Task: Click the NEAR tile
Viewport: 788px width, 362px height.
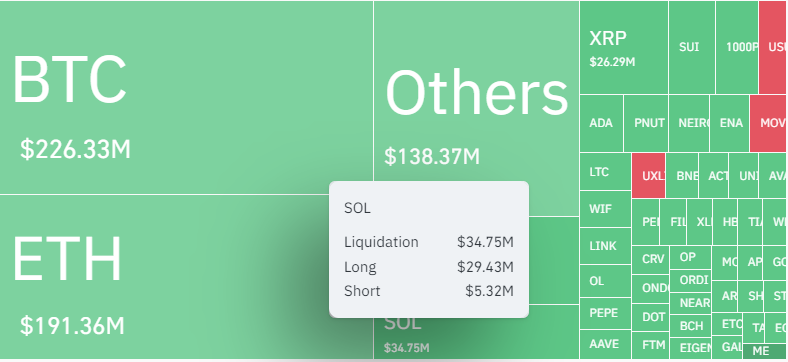Action: (x=691, y=303)
